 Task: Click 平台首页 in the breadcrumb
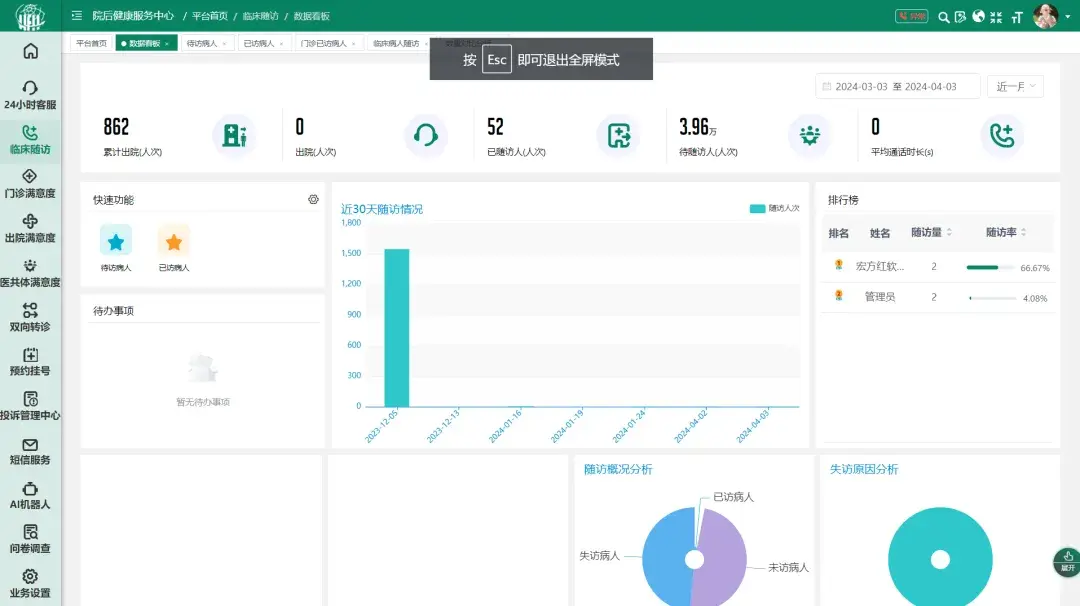tap(209, 16)
